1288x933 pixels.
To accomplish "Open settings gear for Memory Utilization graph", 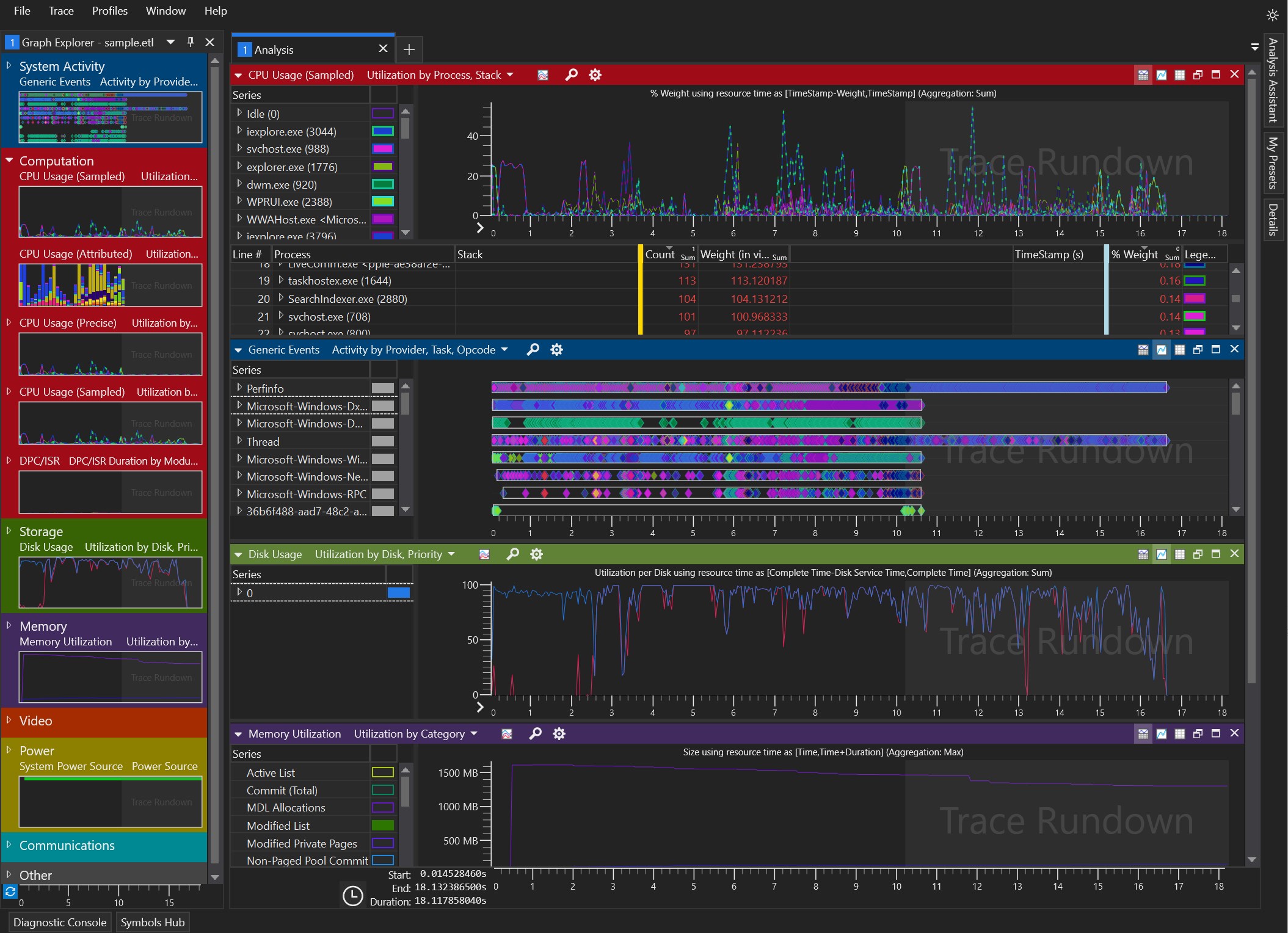I will pos(559,734).
